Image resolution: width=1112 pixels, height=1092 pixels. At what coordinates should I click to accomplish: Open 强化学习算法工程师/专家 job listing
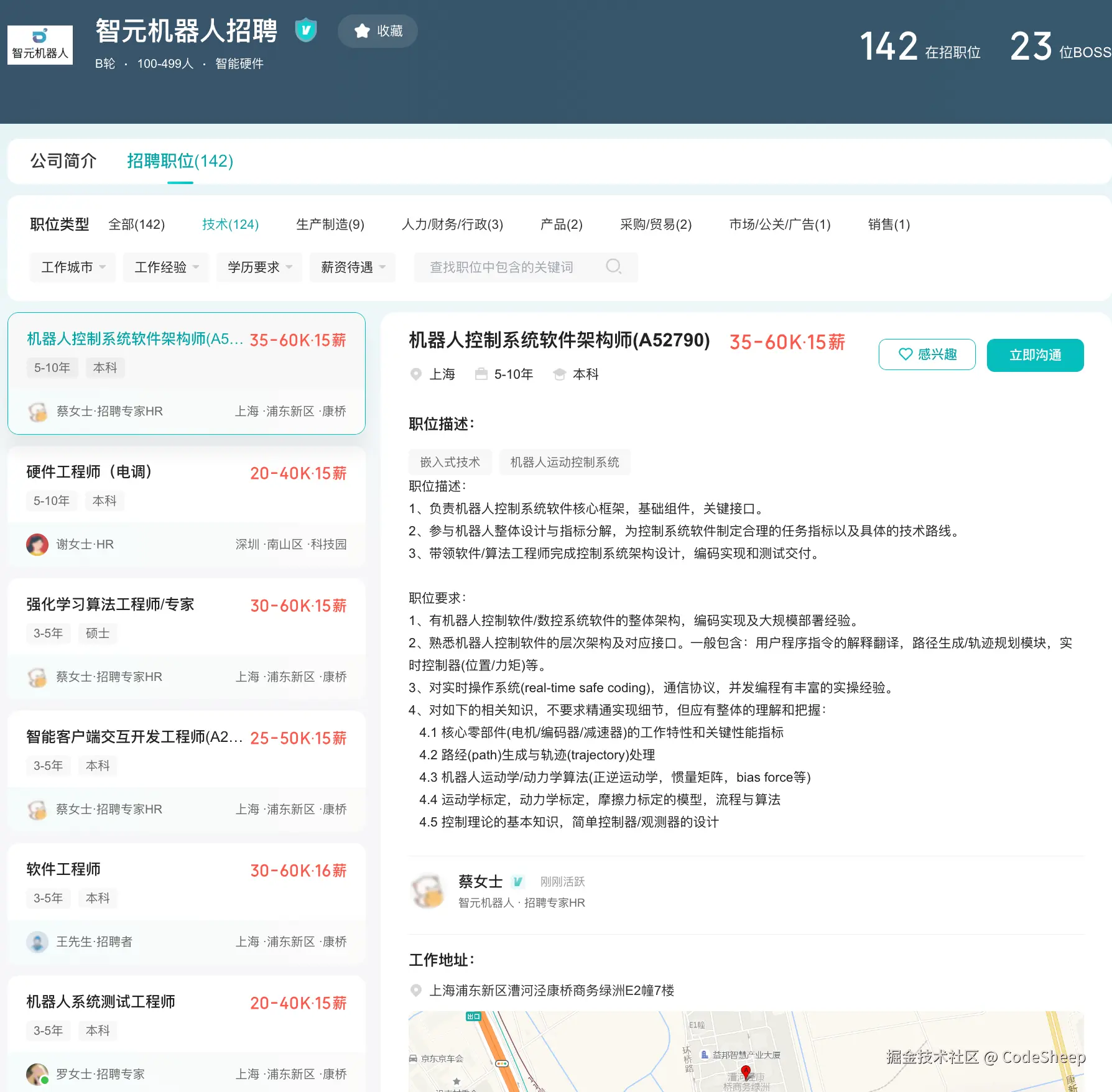[x=110, y=604]
